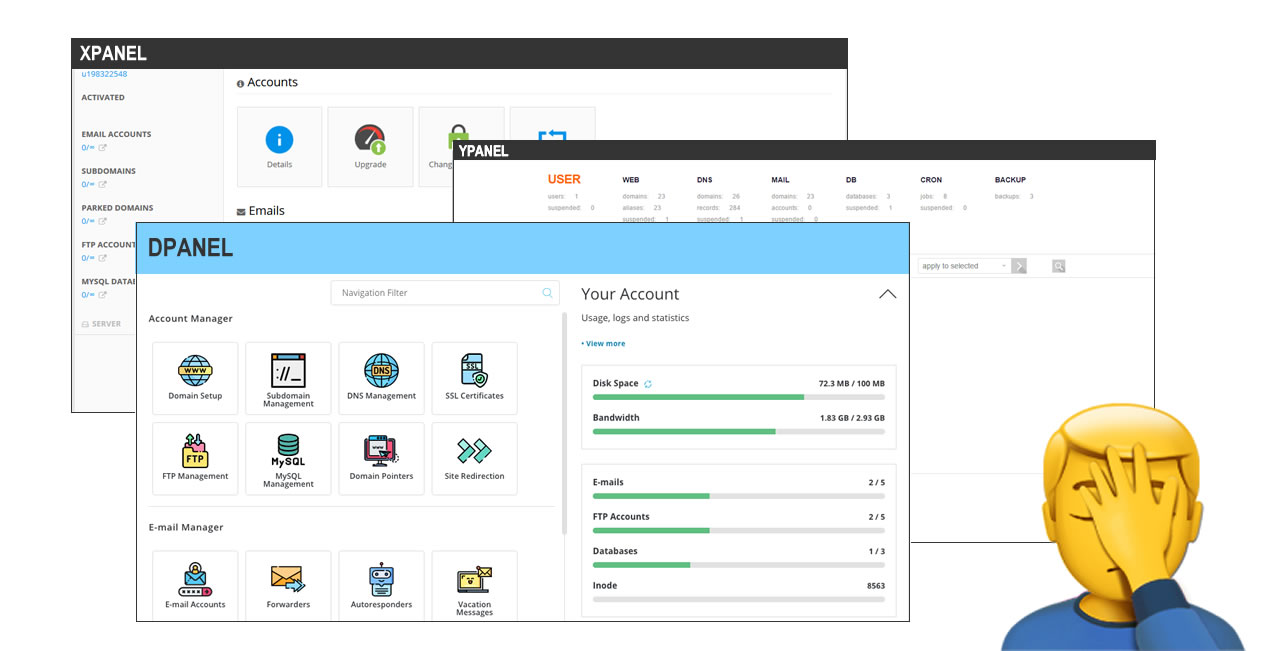Click the Inode 8563 value

coord(875,586)
